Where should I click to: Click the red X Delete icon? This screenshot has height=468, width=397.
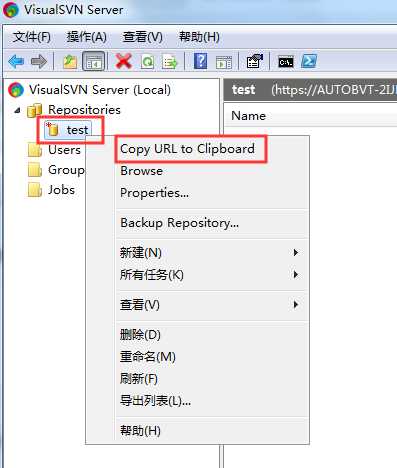click(124, 61)
